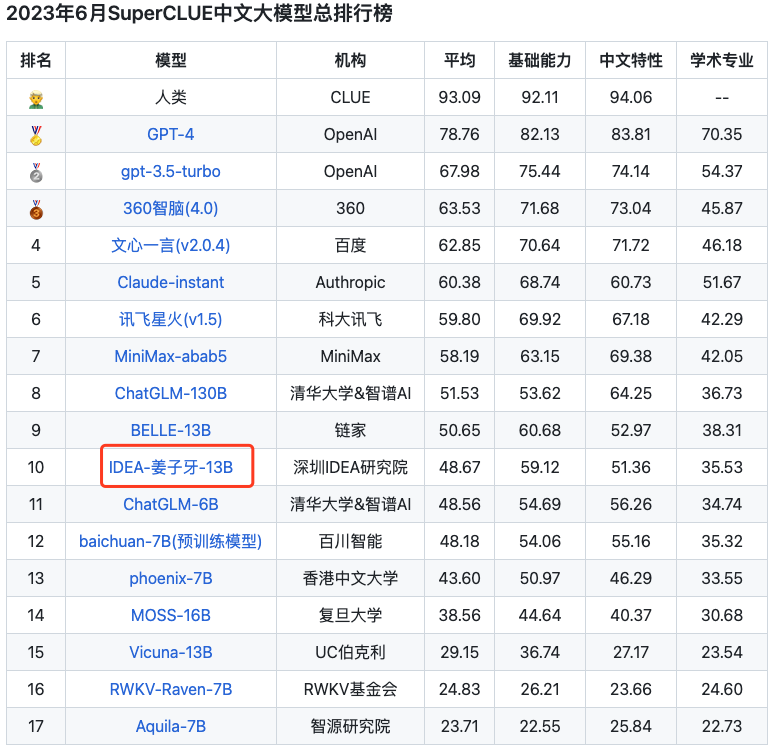This screenshot has width=771, height=749.
Task: Open the RWKV-Raven-7B link
Action: coord(171,689)
